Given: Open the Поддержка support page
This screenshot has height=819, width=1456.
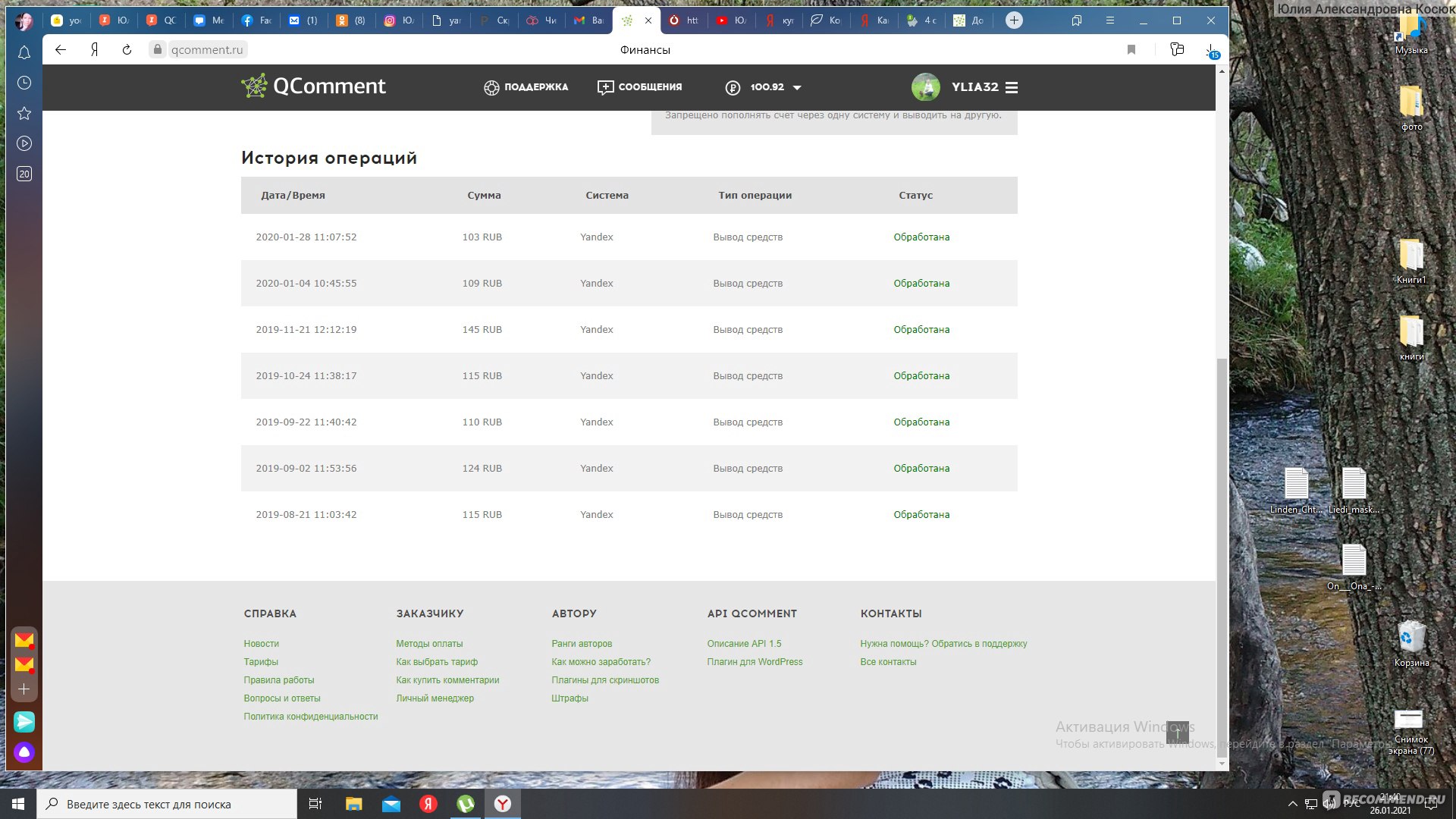Looking at the screenshot, I should pos(526,87).
